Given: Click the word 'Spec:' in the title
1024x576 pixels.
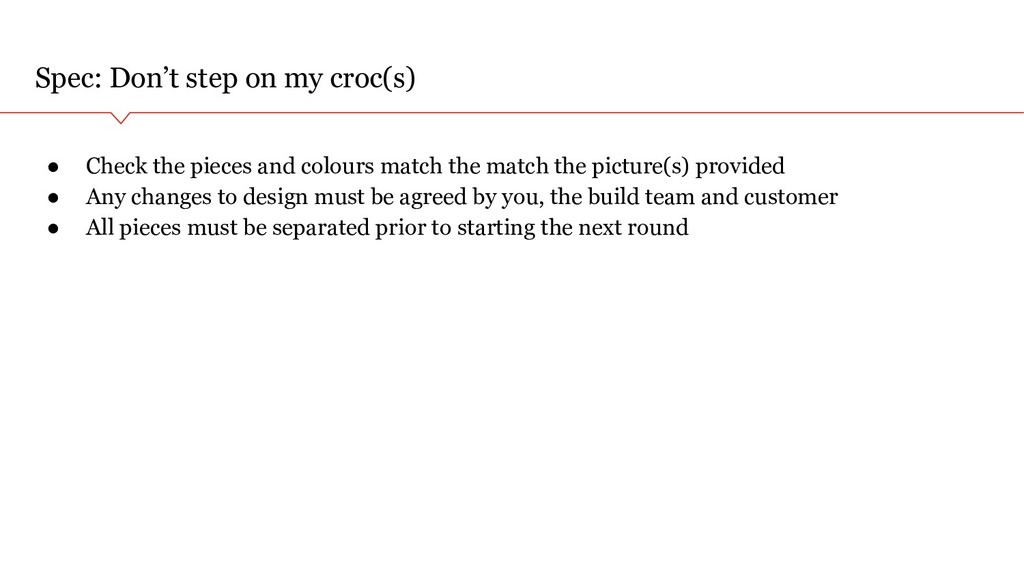Looking at the screenshot, I should [69, 78].
